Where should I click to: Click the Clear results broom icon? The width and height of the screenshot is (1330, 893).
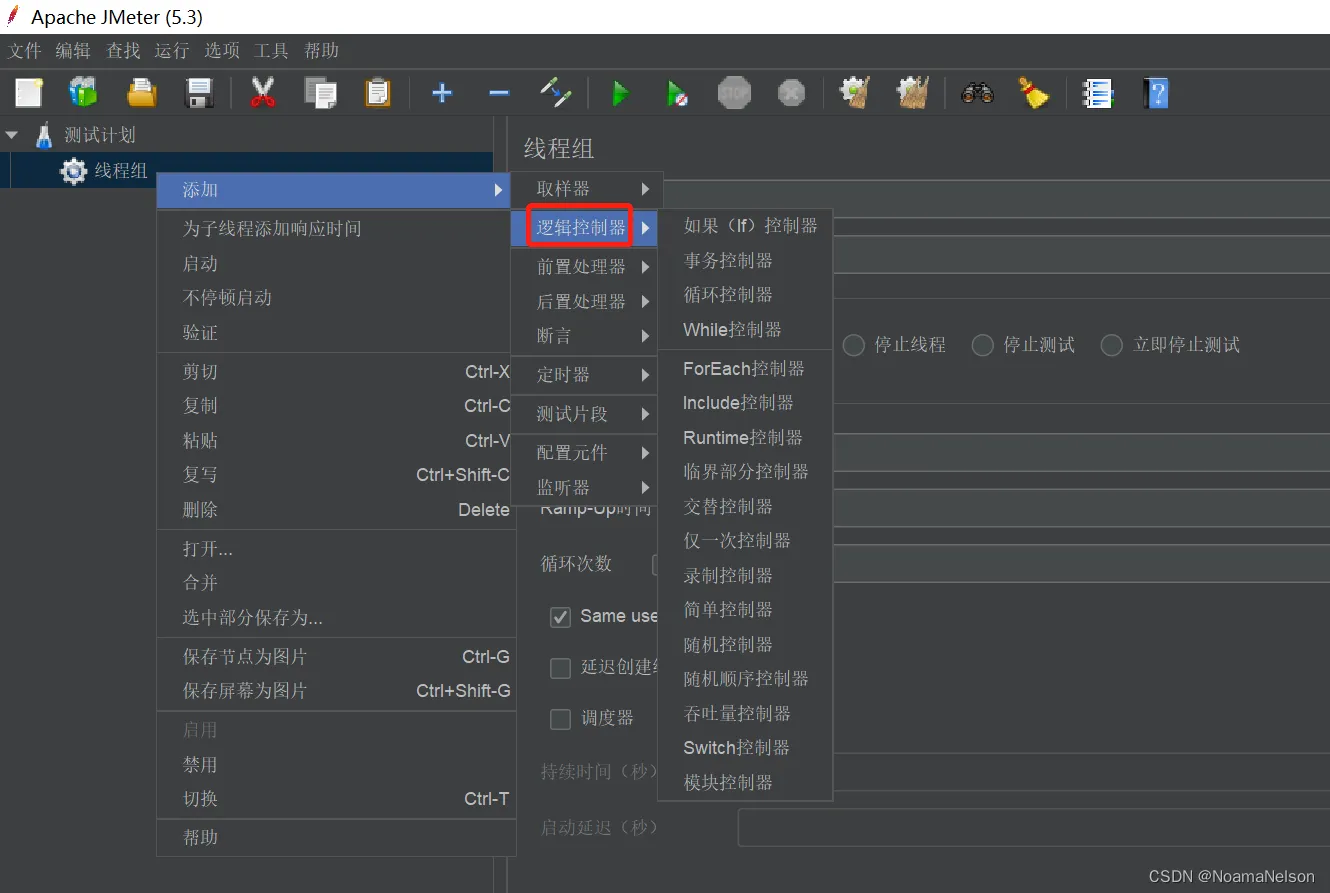point(855,93)
